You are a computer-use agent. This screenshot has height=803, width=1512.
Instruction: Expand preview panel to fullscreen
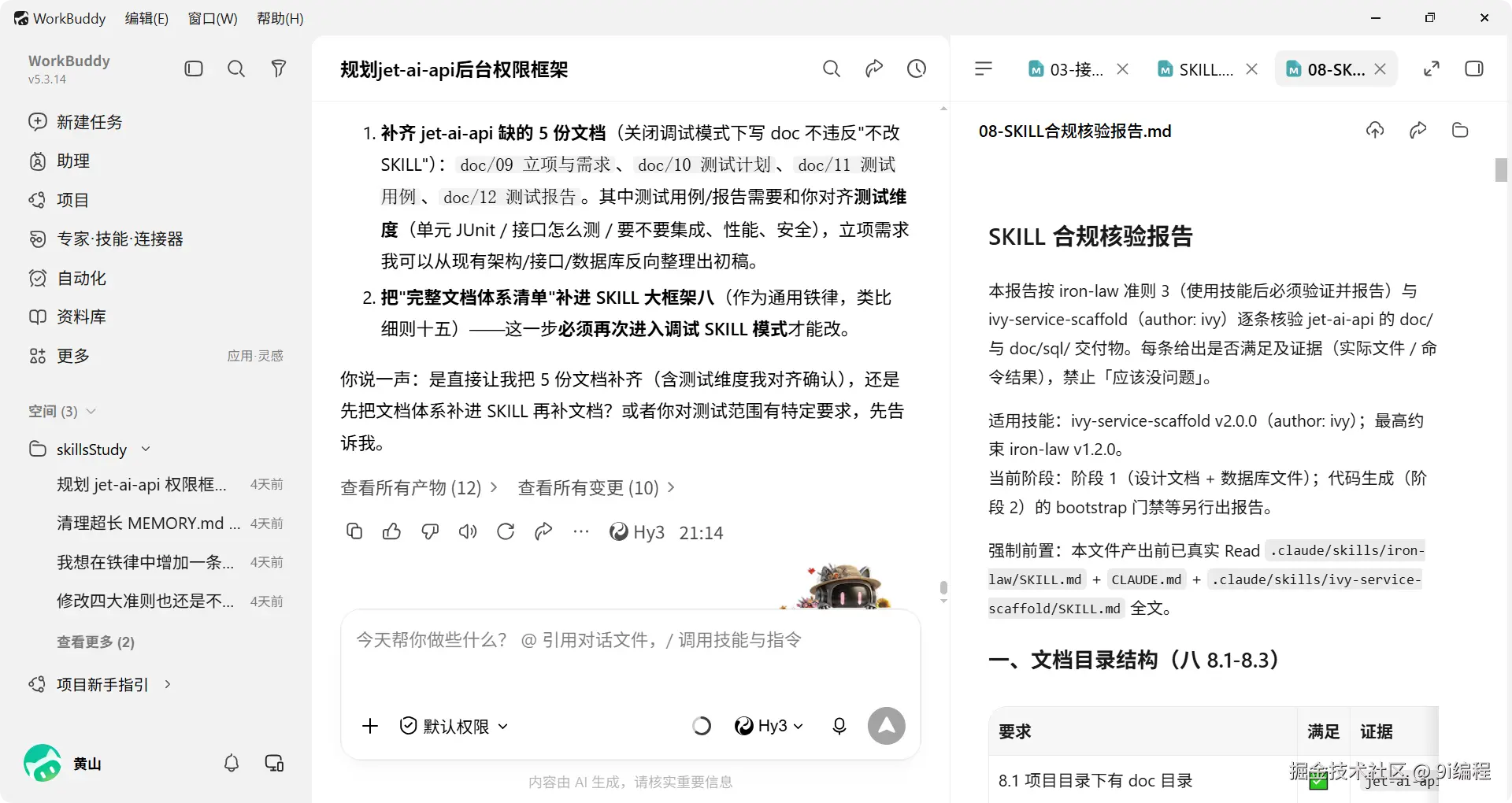click(x=1432, y=69)
